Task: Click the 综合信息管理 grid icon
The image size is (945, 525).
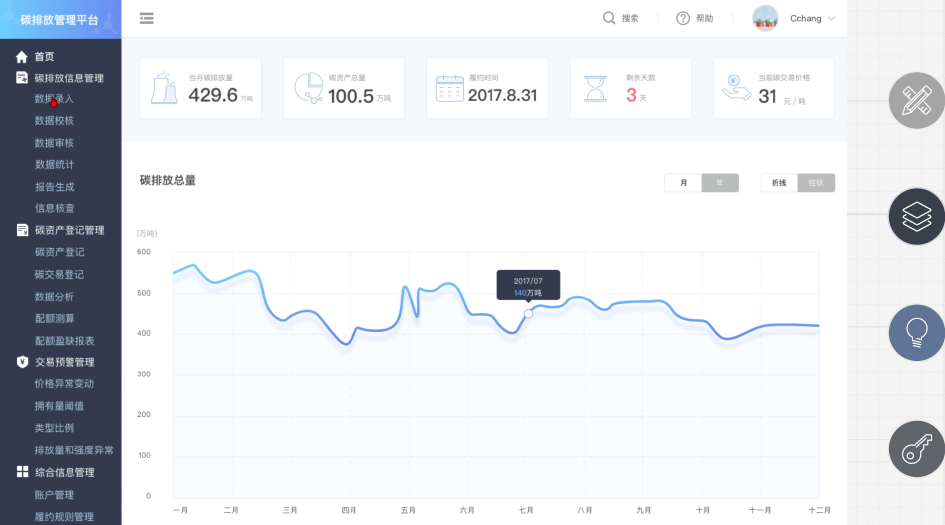Action: [22, 472]
